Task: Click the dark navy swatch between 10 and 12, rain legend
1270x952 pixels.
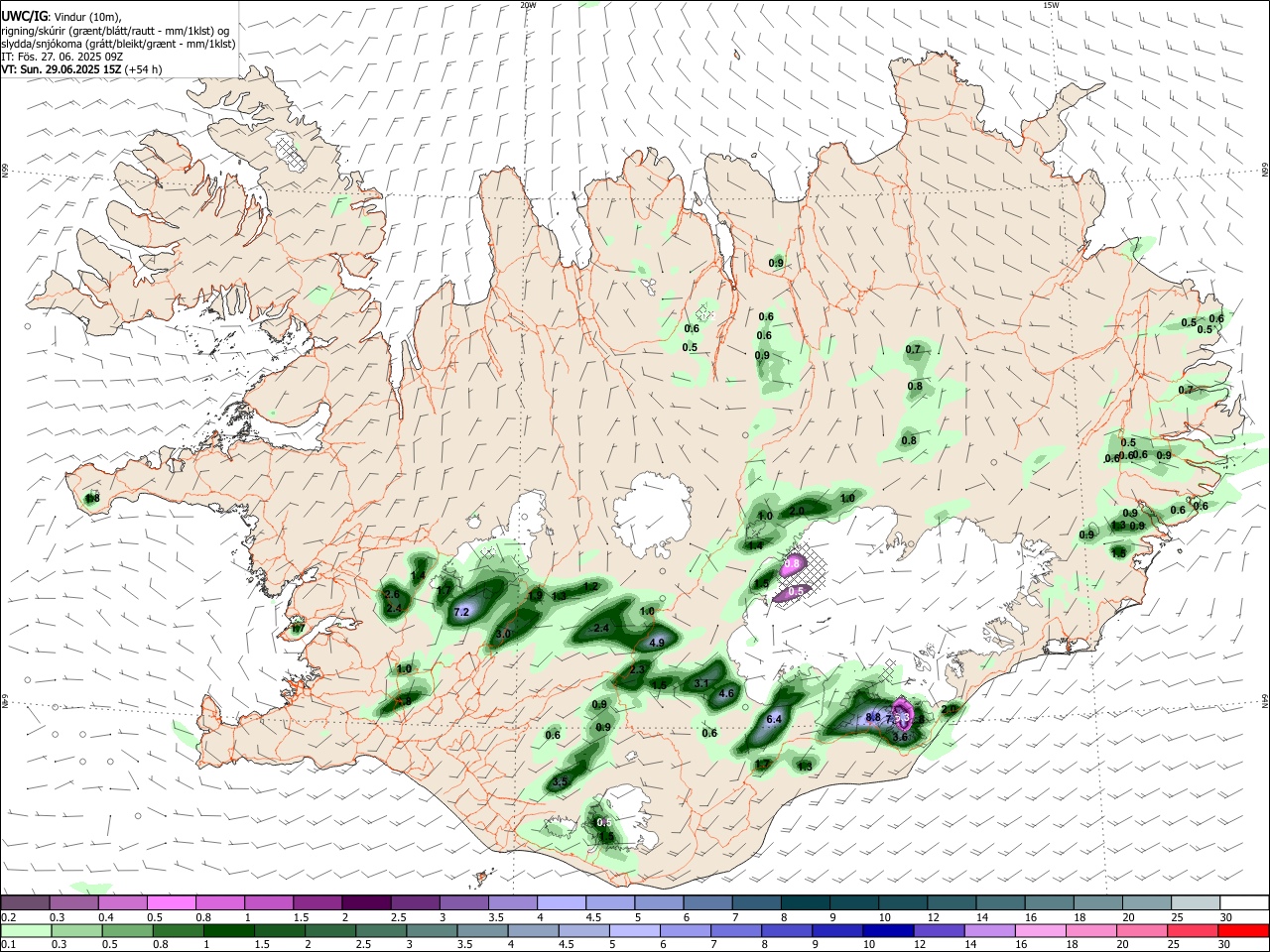Action: (x=886, y=930)
